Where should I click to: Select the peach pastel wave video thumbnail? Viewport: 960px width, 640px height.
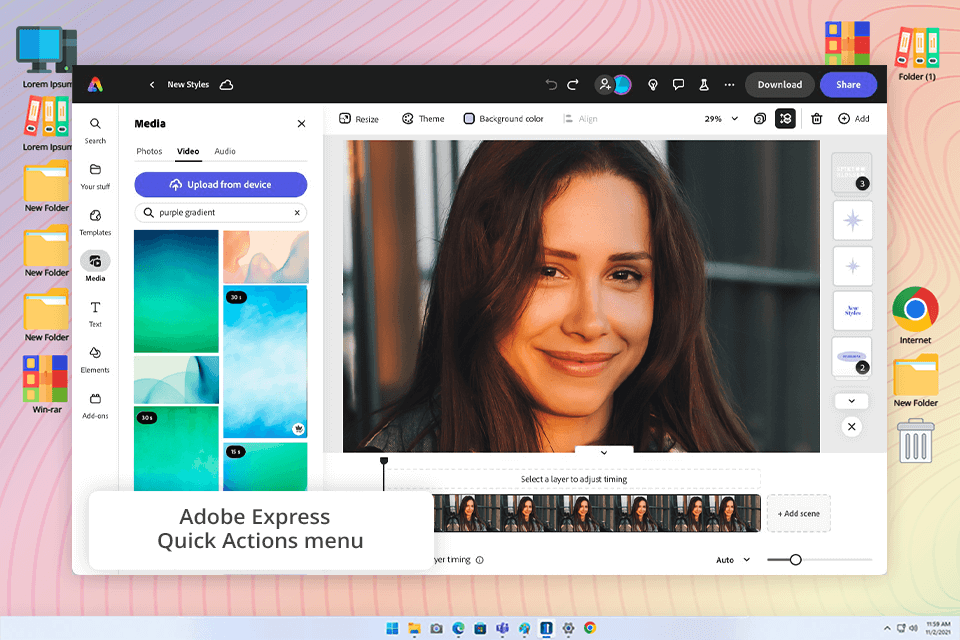266,257
